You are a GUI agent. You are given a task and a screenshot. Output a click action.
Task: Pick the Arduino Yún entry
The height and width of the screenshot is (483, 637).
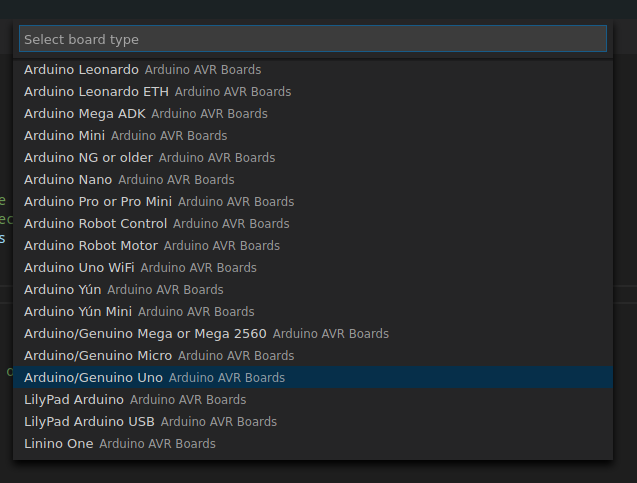pos(313,289)
